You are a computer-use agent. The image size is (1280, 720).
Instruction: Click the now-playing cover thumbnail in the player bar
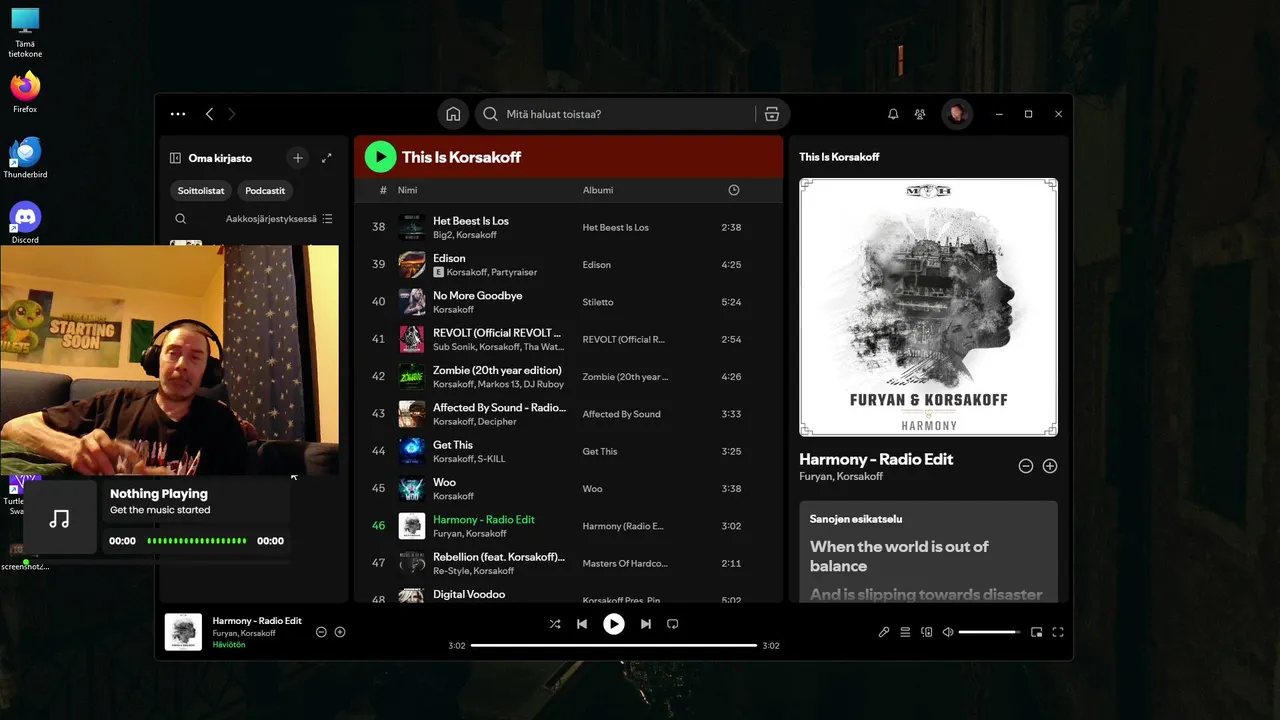(183, 632)
